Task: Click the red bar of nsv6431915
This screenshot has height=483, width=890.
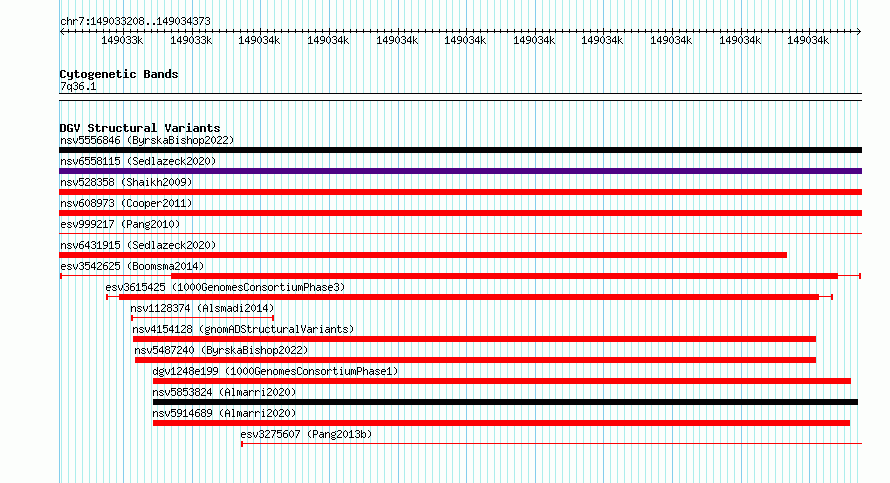Action: (423, 255)
